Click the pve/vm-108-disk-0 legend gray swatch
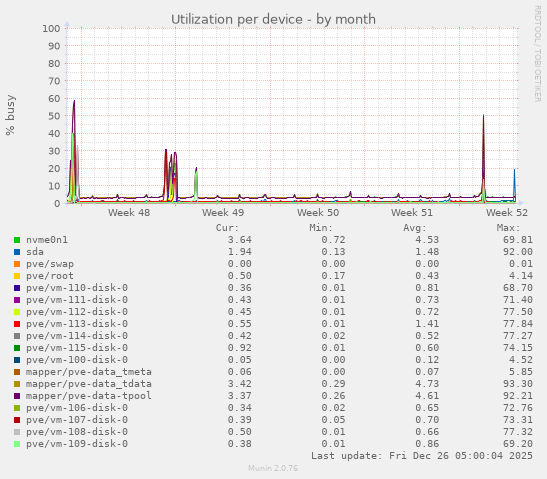The image size is (547, 479). point(17,432)
